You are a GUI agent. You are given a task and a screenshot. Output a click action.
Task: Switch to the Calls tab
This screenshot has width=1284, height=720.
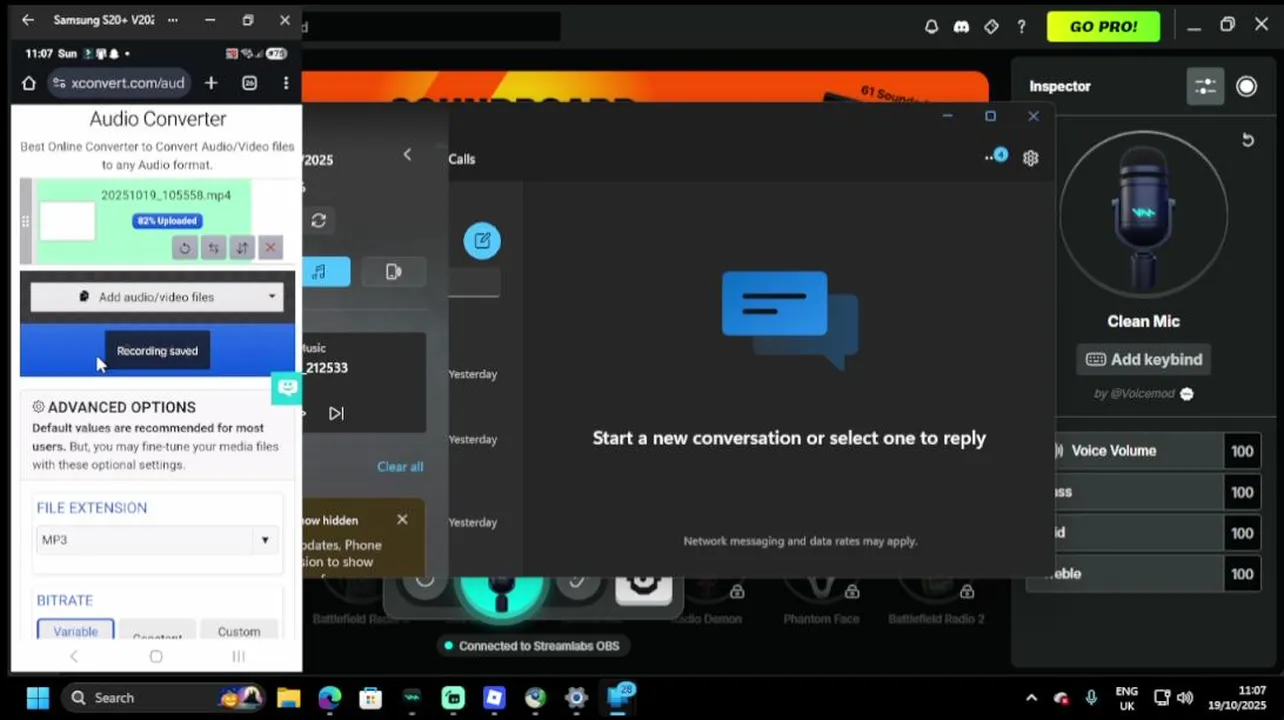coord(462,159)
